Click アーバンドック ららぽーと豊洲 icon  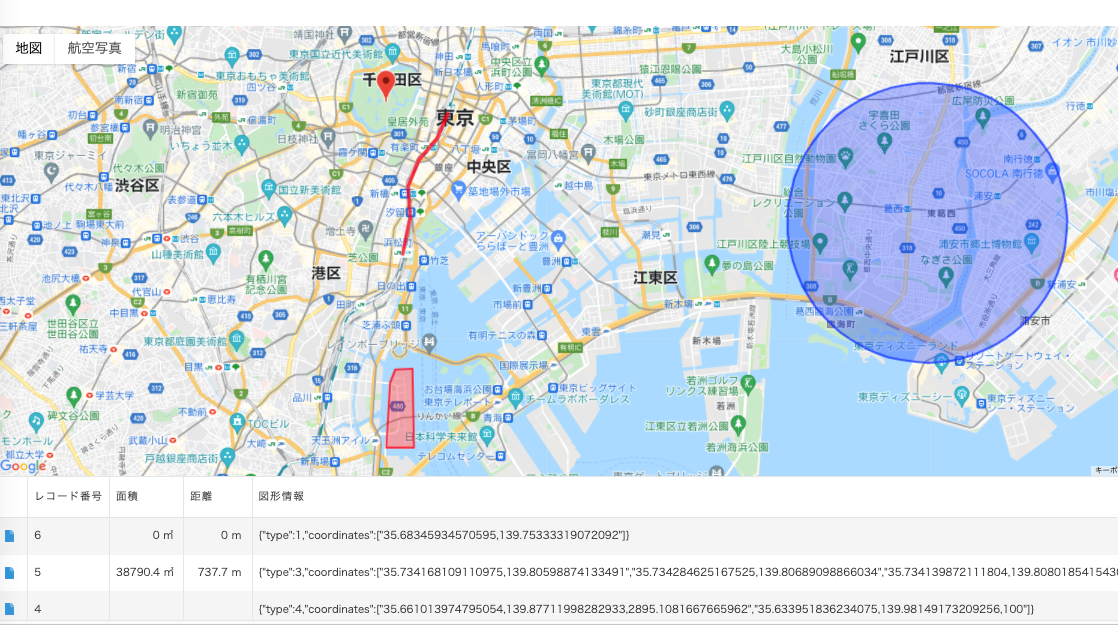[558, 238]
